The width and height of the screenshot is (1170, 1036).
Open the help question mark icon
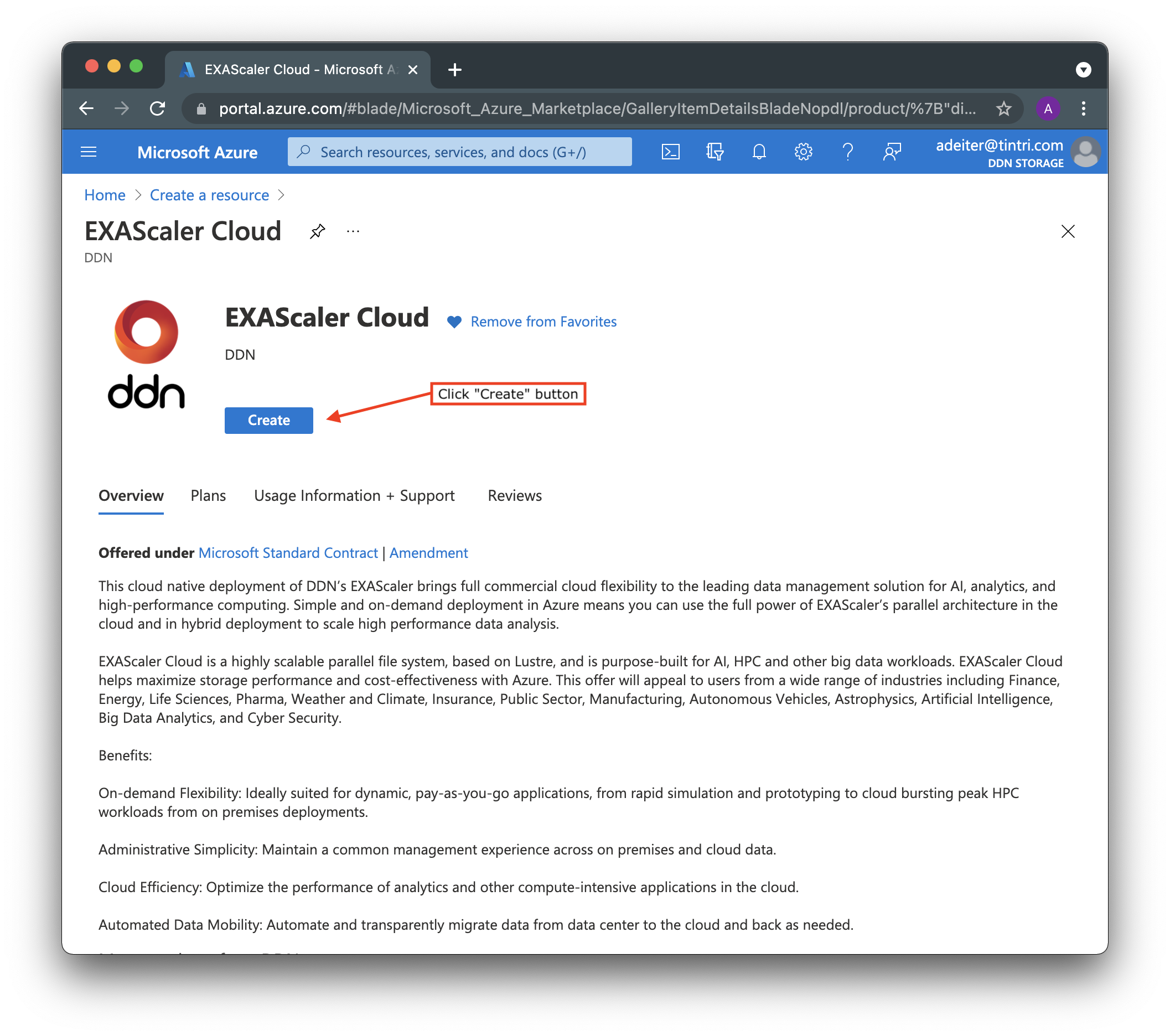[848, 152]
